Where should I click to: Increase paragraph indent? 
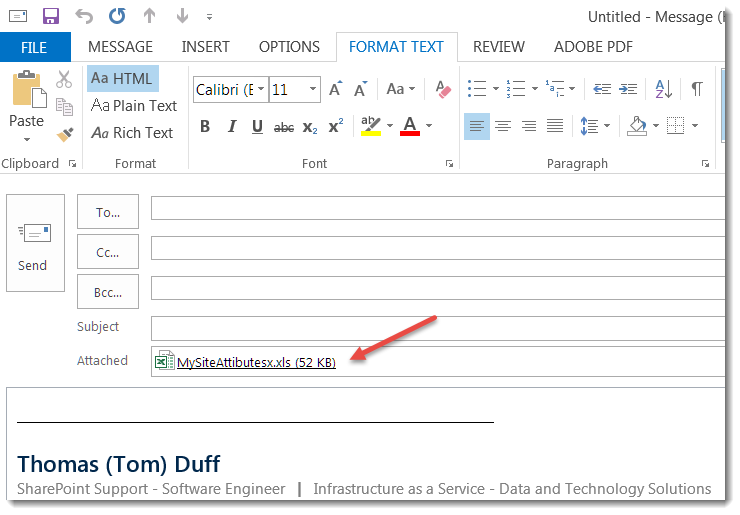click(628, 88)
